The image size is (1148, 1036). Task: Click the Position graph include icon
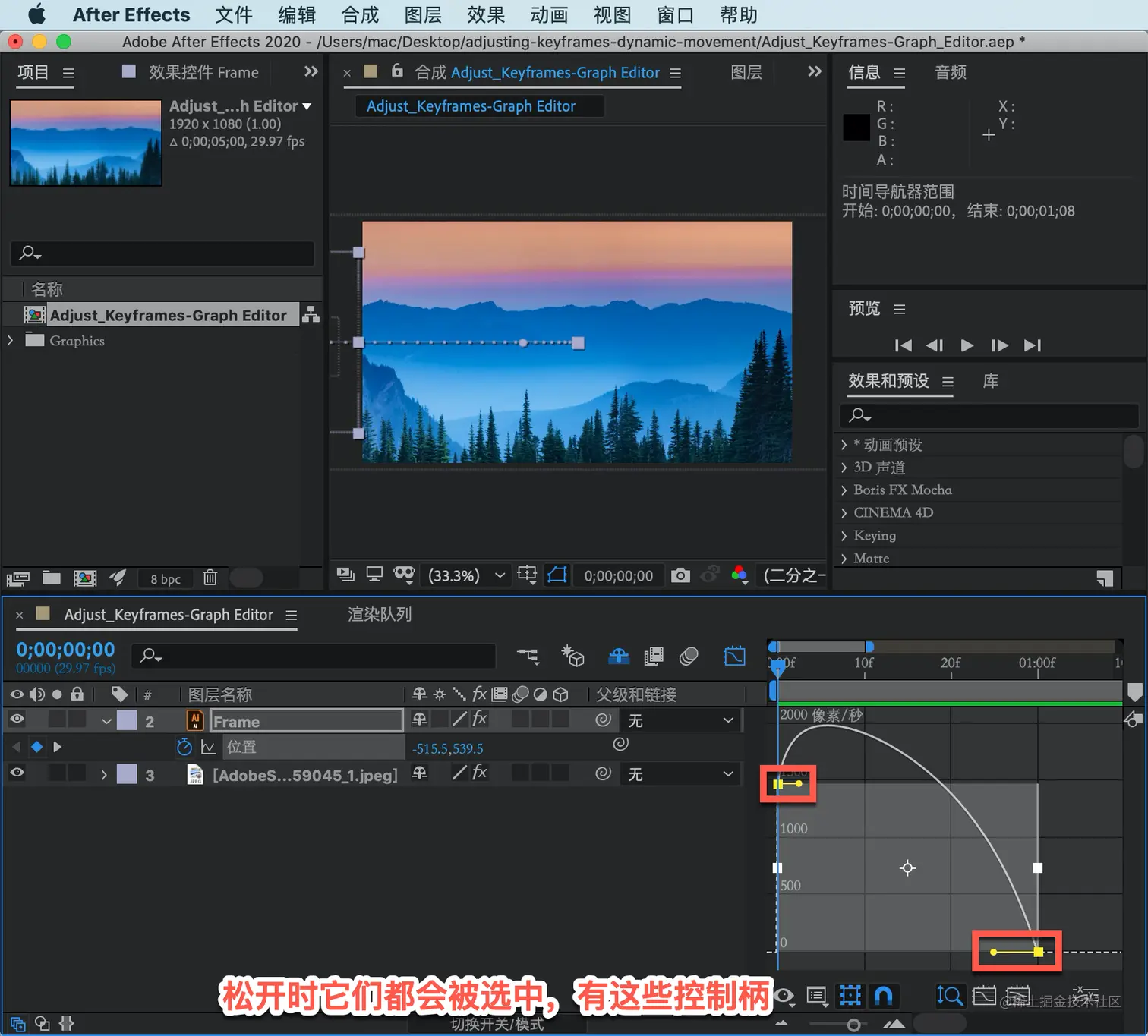(x=208, y=747)
